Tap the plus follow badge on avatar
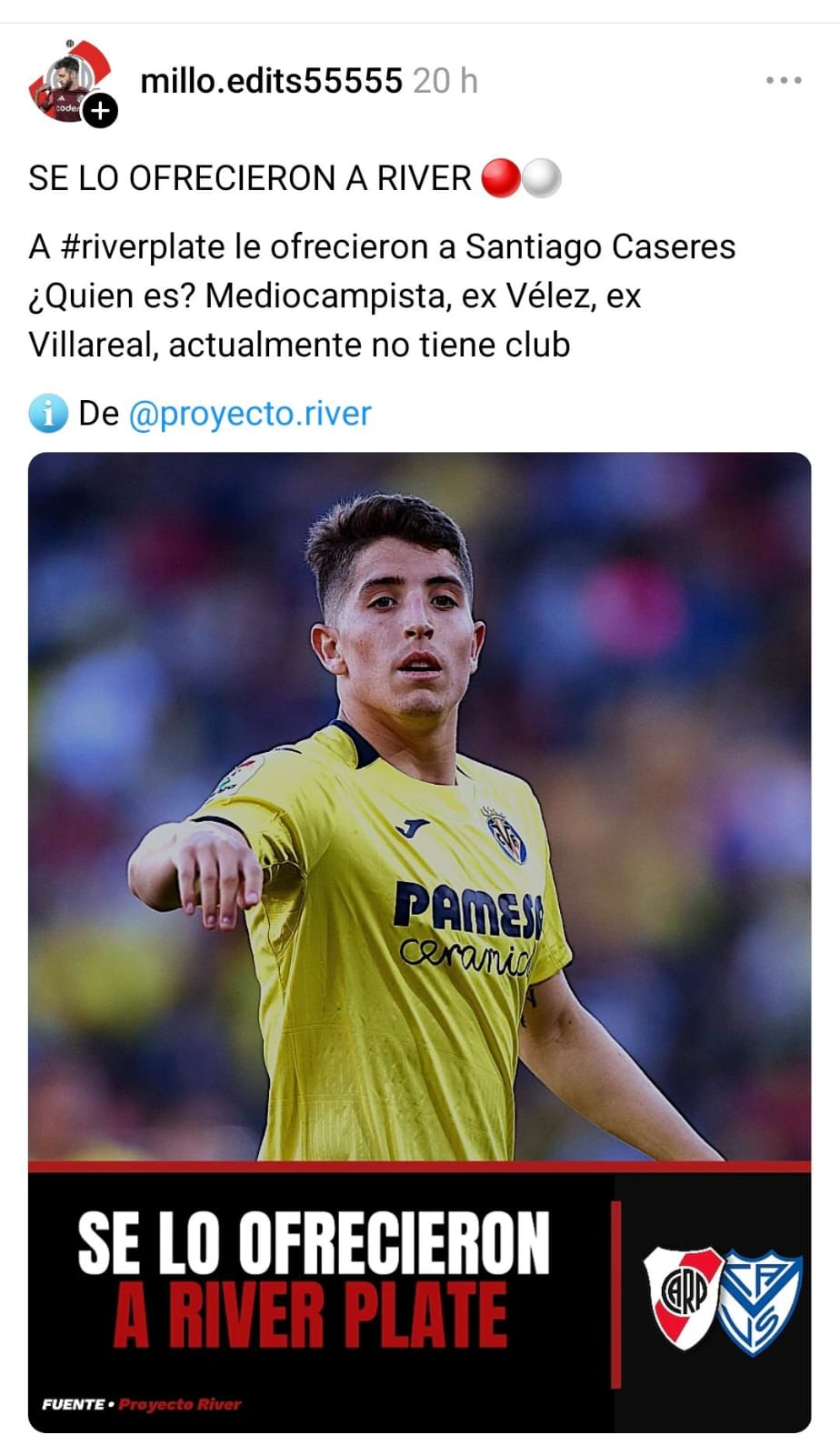Image resolution: width=840 pixels, height=1455 pixels. tap(101, 111)
